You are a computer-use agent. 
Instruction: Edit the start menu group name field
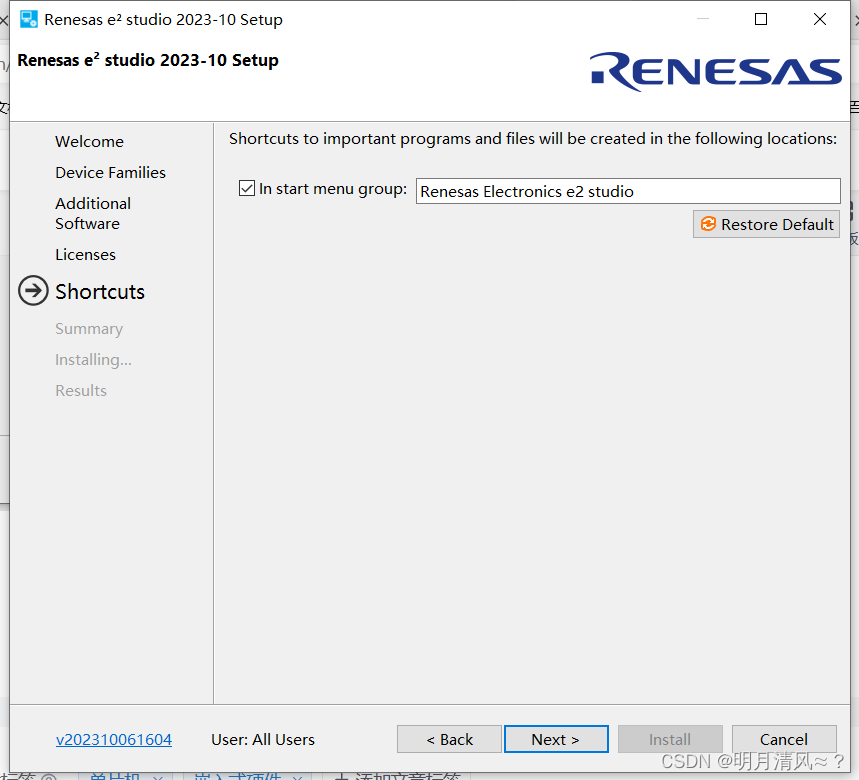pos(628,191)
